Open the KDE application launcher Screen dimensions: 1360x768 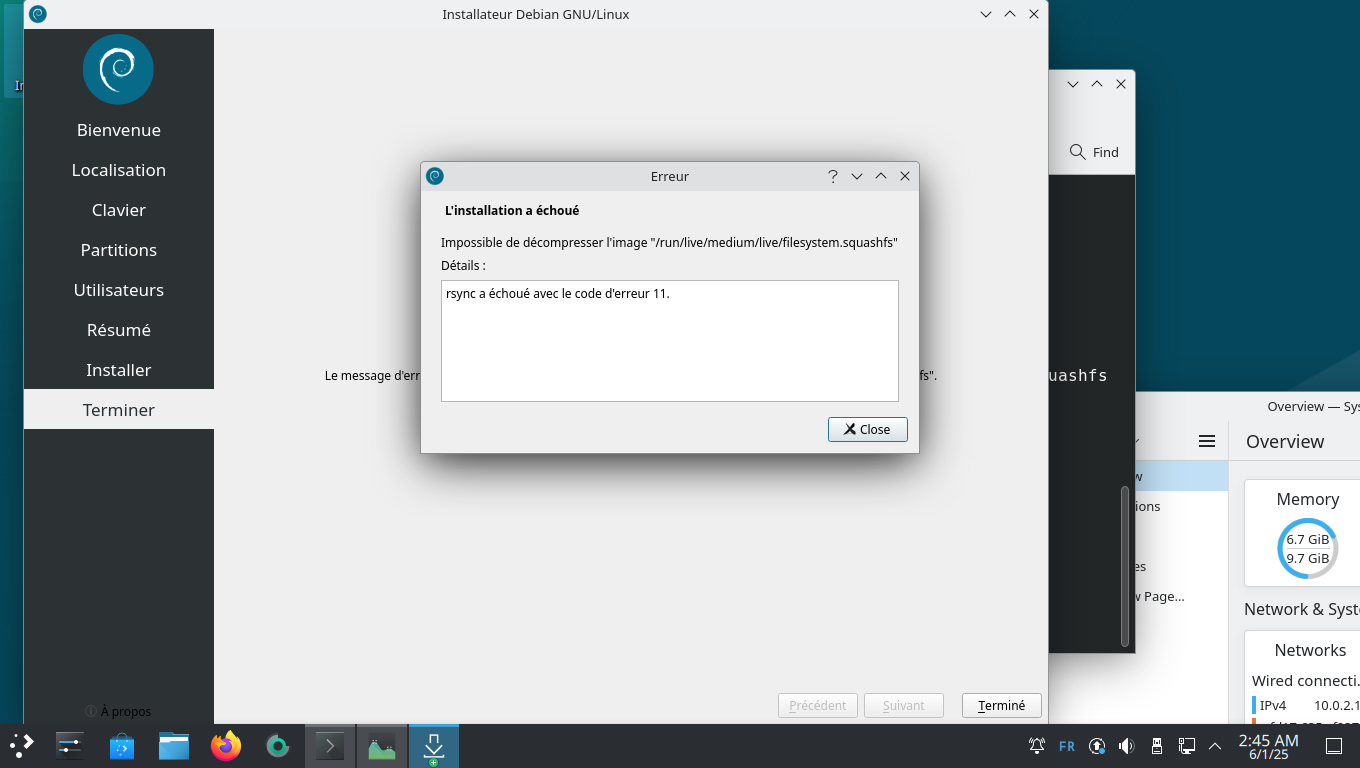[x=22, y=745]
